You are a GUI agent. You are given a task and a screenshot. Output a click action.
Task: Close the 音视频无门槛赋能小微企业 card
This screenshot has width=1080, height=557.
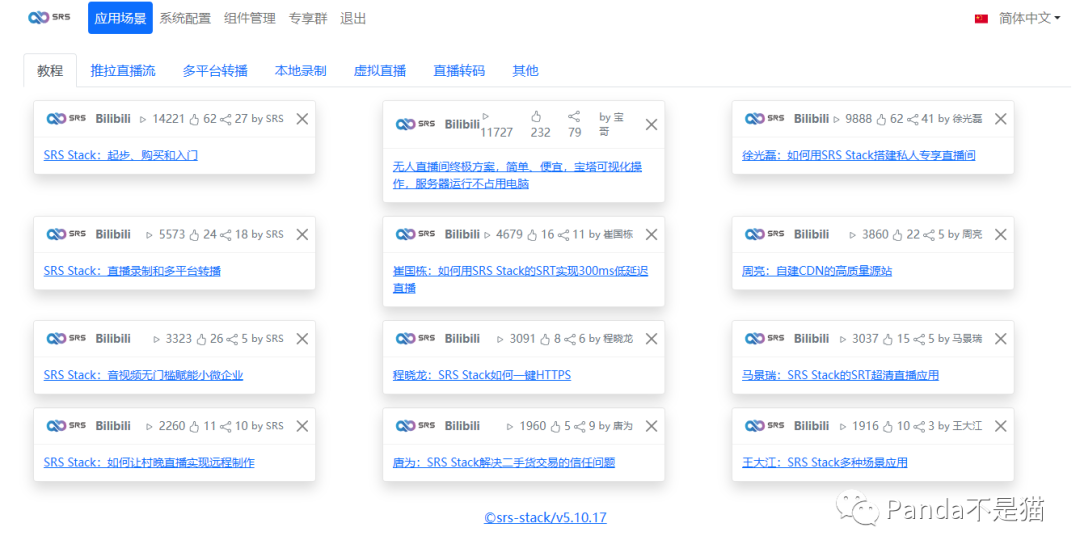302,339
